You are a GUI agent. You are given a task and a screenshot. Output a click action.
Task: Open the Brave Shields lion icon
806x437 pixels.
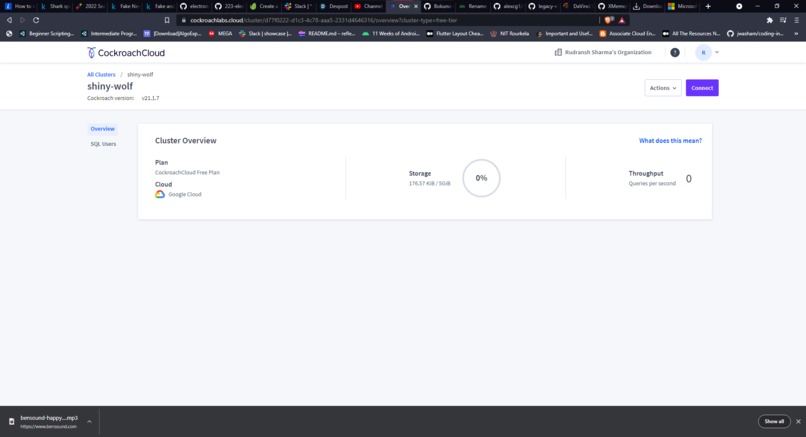tap(609, 20)
